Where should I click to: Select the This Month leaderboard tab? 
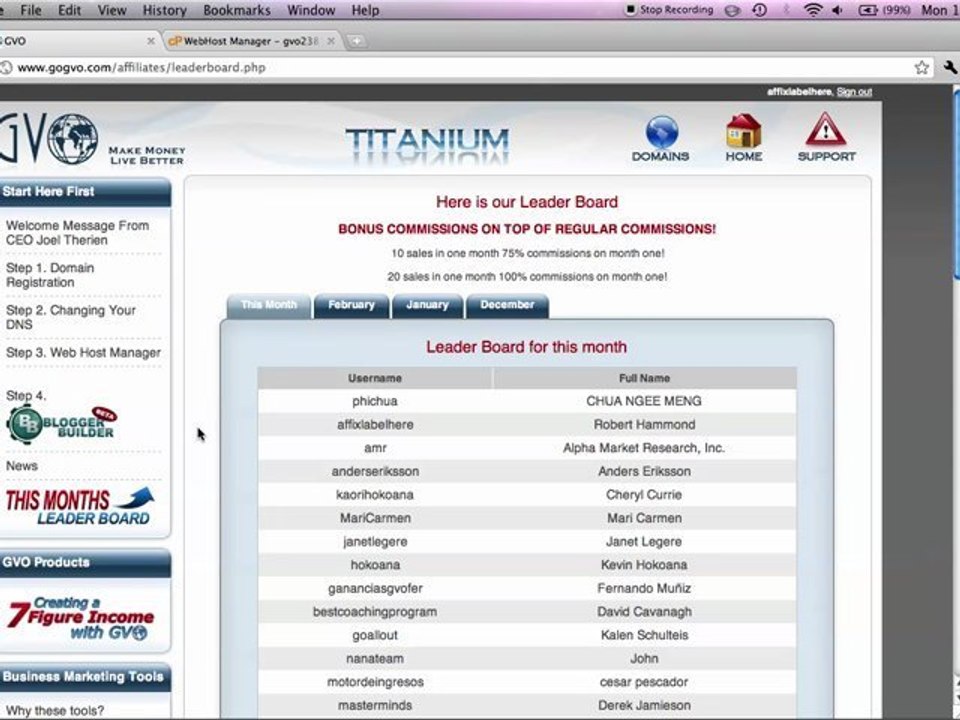coord(268,305)
